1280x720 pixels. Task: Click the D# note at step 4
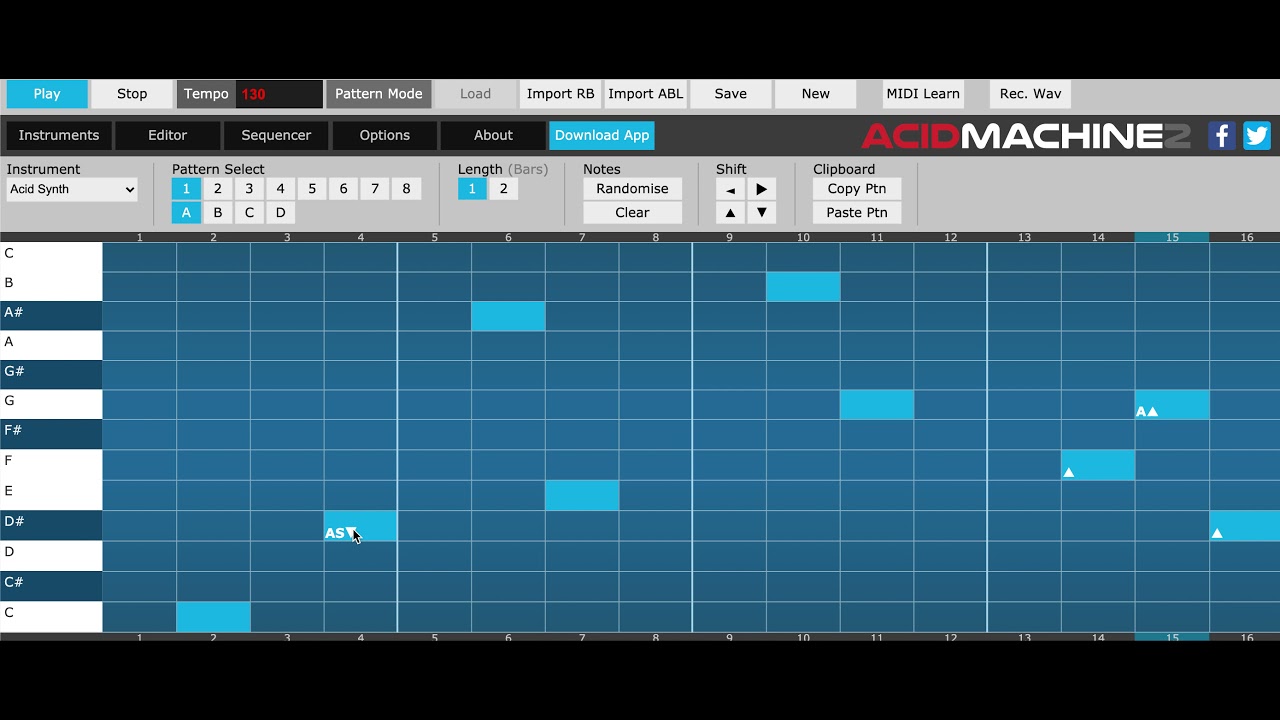tap(360, 526)
